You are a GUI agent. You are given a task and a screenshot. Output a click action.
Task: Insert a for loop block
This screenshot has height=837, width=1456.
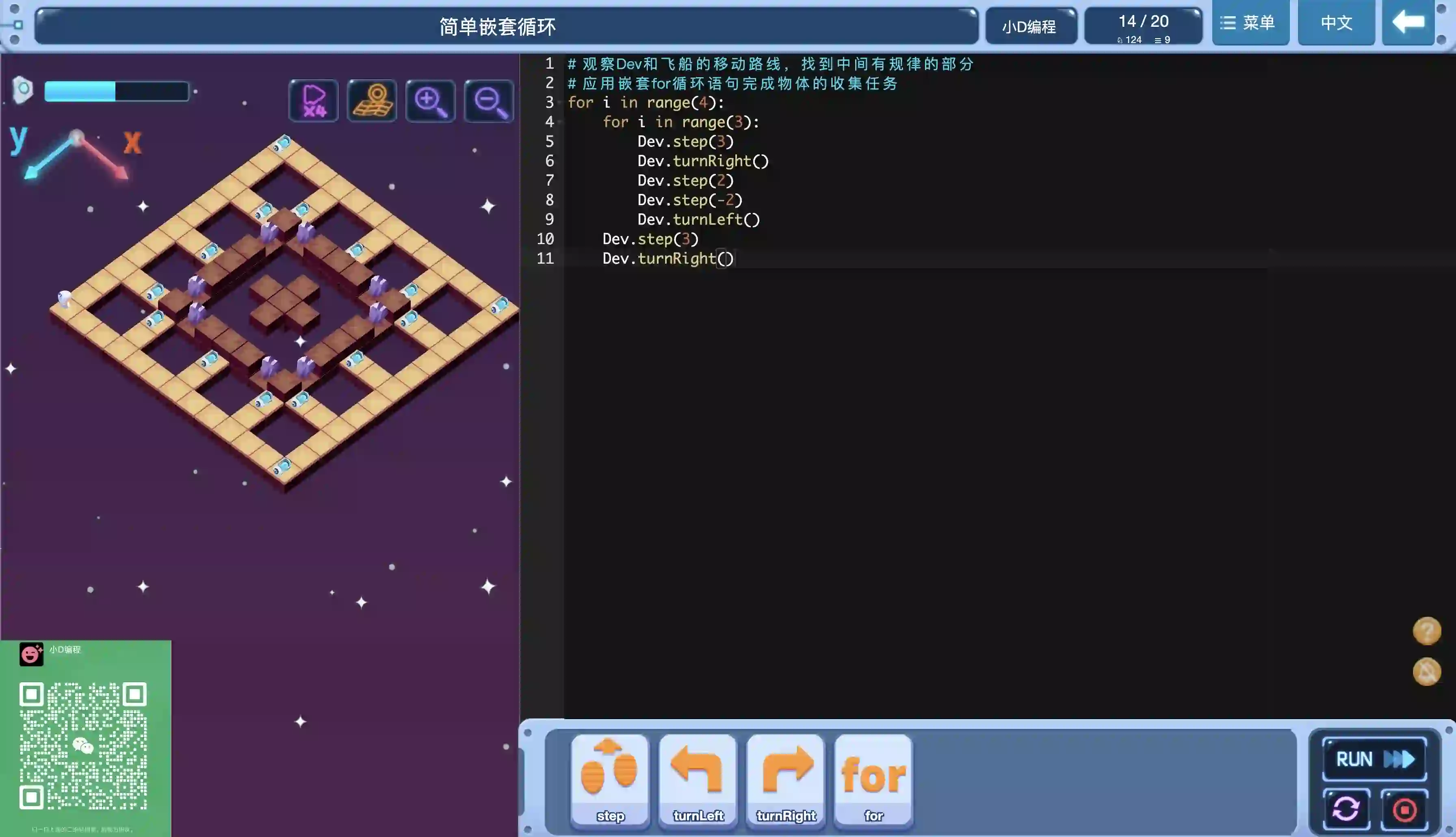873,780
